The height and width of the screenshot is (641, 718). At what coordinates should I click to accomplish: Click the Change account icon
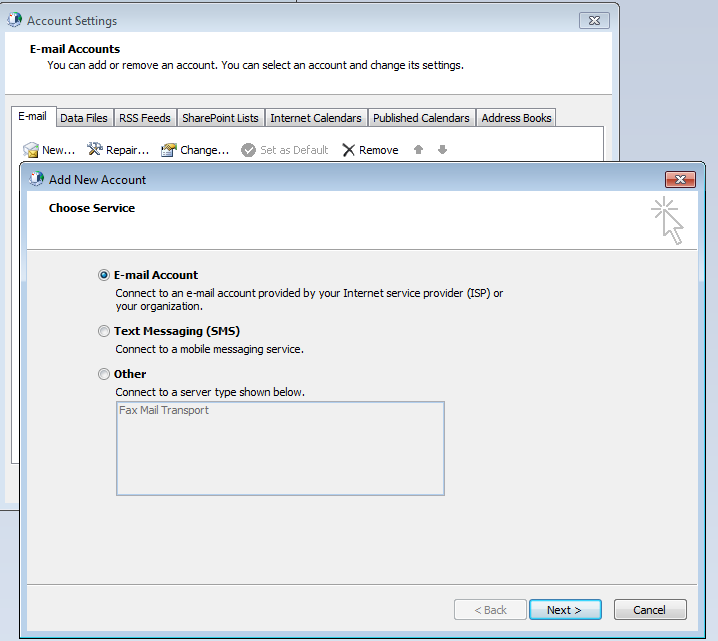(x=169, y=150)
